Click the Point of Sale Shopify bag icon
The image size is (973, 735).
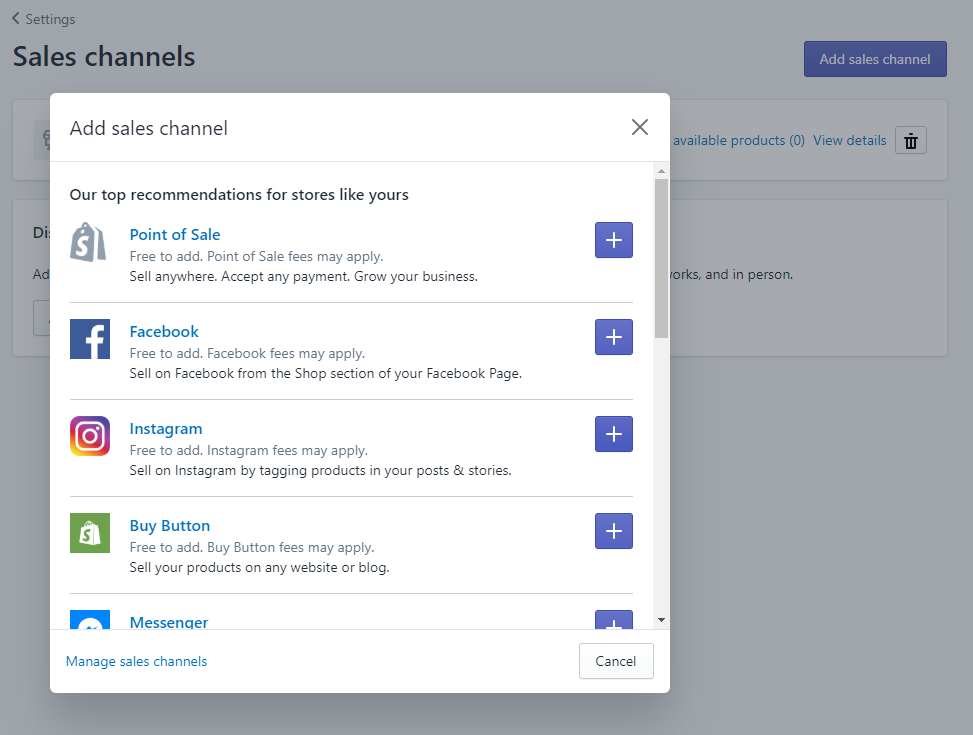pyautogui.click(x=89, y=242)
